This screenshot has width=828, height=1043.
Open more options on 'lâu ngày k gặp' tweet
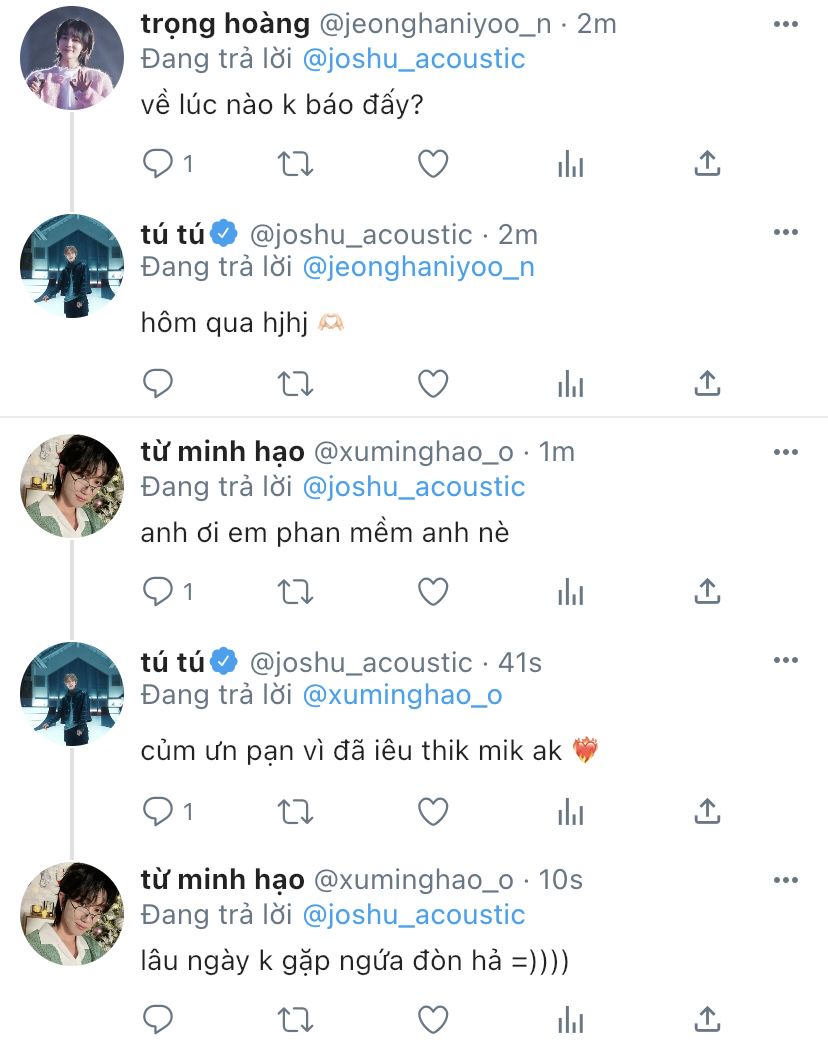coord(786,878)
